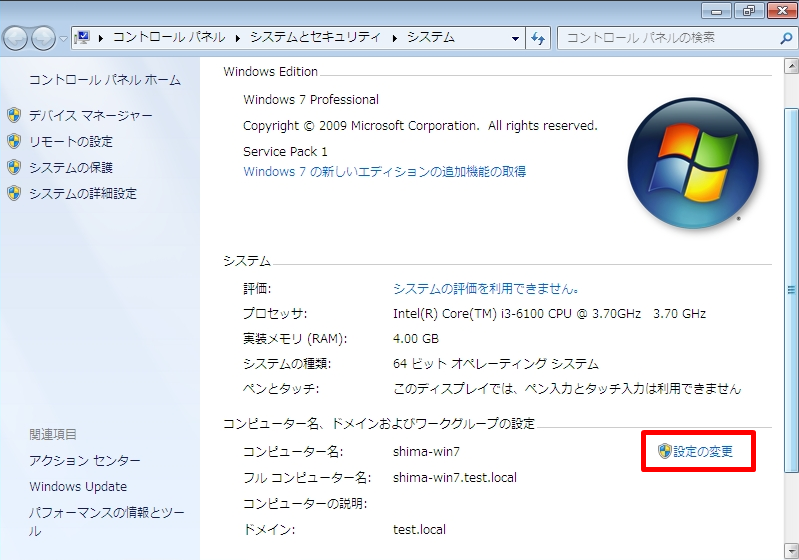Click the Forward navigation arrow button
This screenshot has width=799, height=560.
(x=44, y=38)
